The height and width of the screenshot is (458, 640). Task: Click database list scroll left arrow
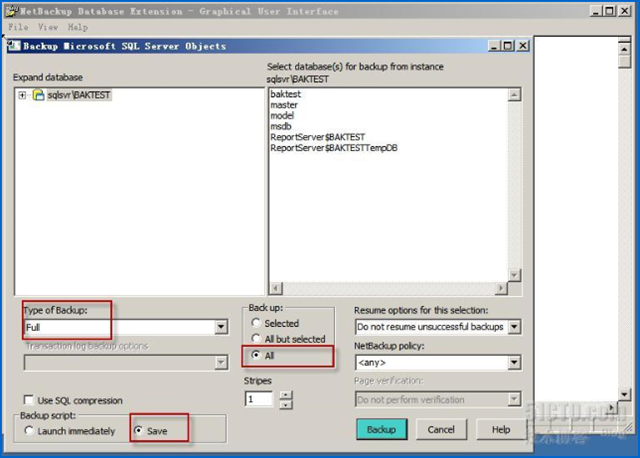[x=276, y=288]
